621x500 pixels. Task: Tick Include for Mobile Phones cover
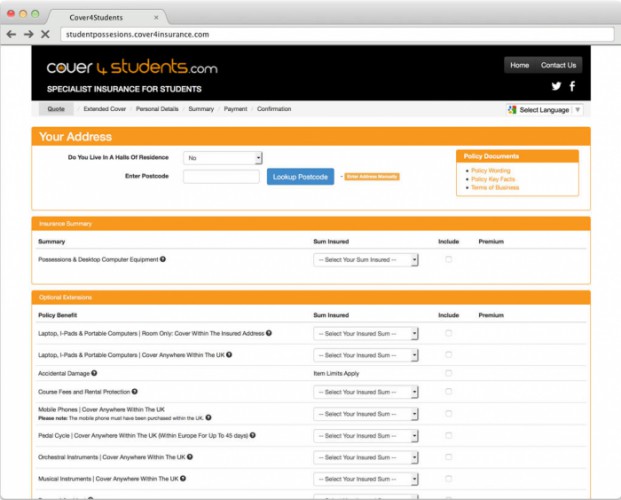(x=448, y=413)
